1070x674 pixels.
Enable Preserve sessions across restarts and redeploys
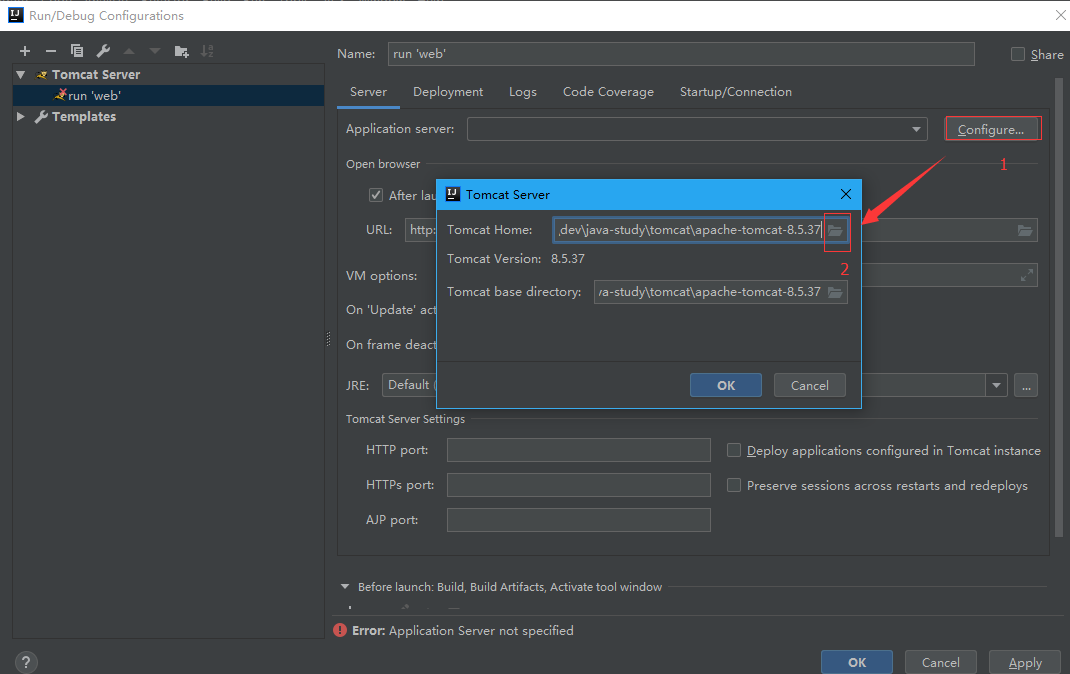tap(734, 485)
